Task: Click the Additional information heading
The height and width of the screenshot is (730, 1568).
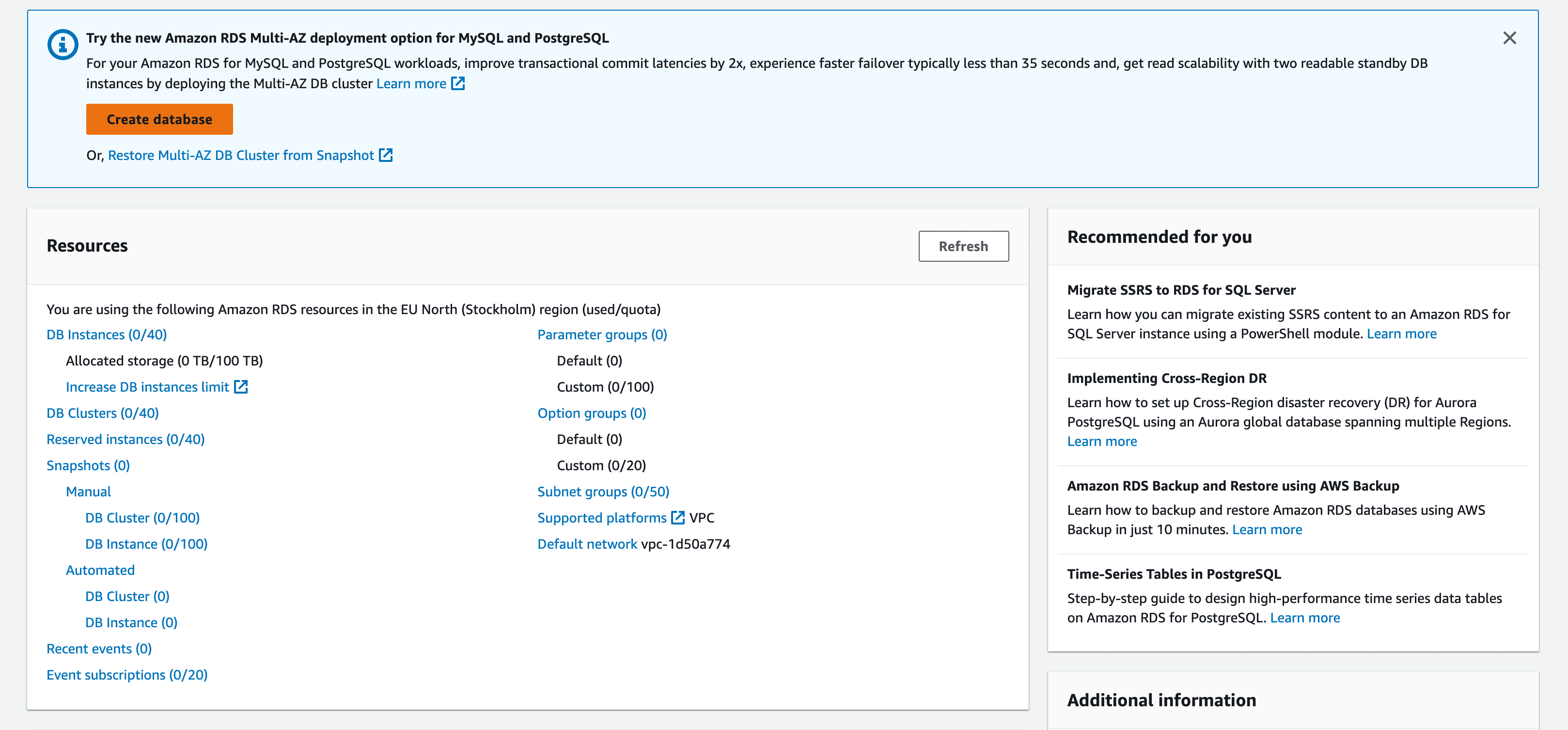Action: (x=1161, y=700)
